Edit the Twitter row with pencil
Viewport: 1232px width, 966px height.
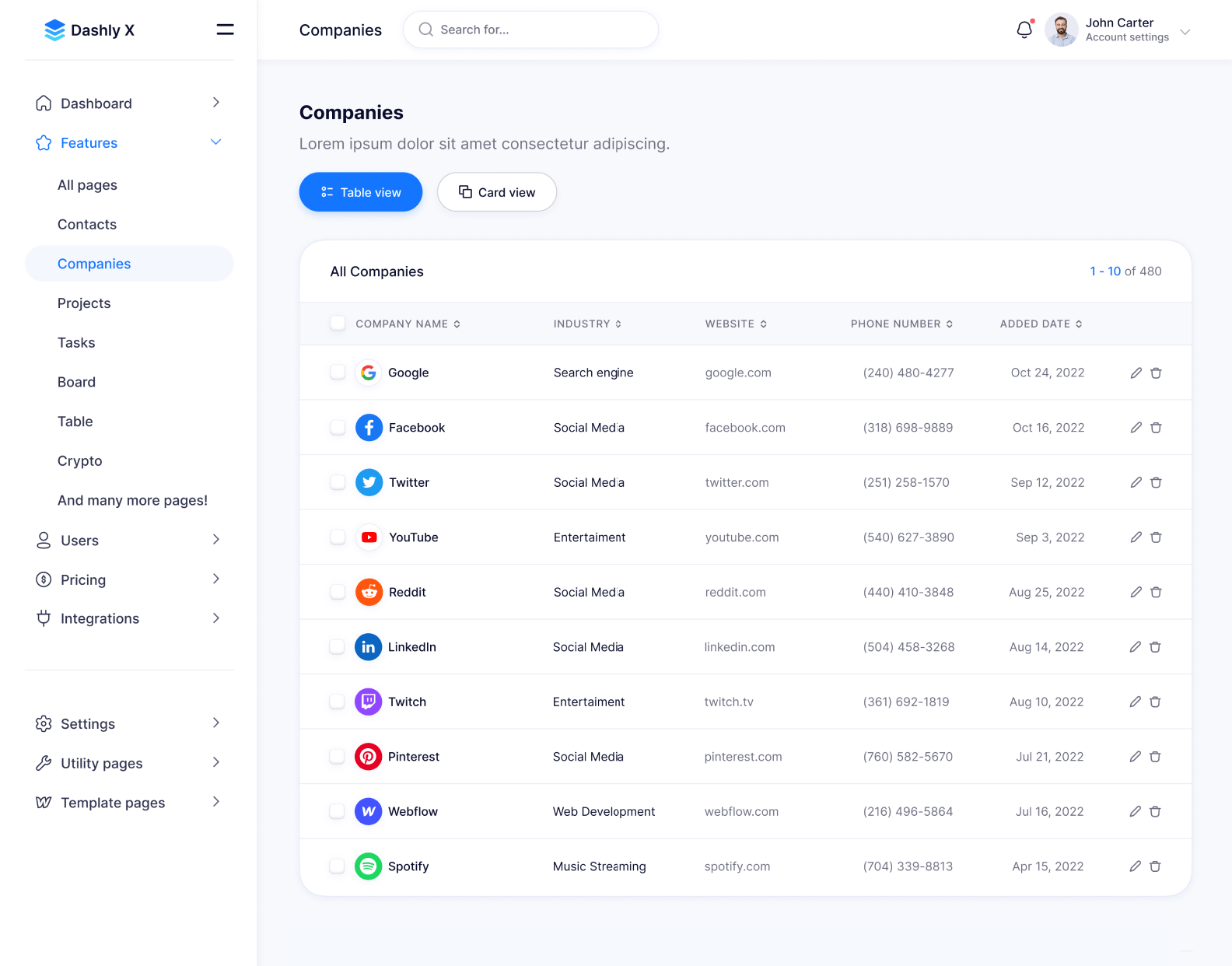[x=1136, y=482]
